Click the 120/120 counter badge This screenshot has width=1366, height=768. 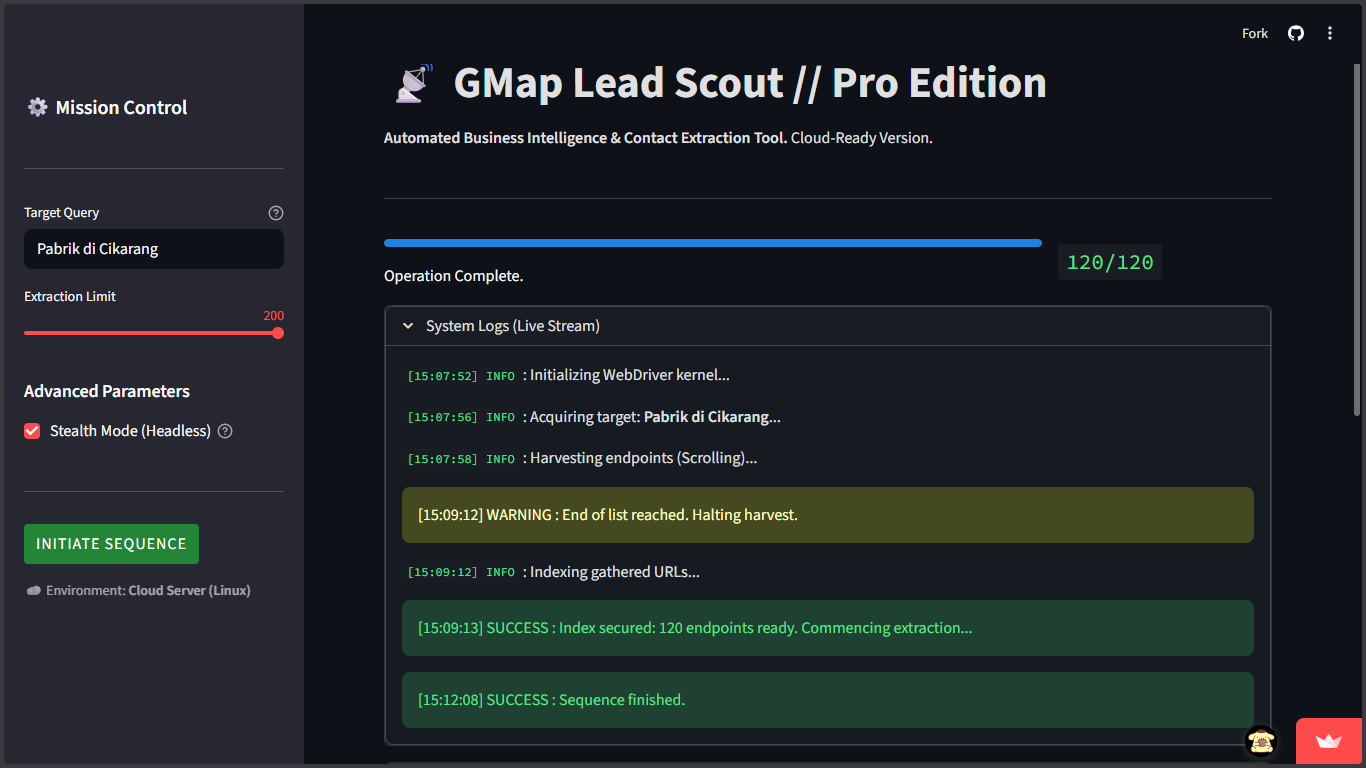tap(1110, 262)
